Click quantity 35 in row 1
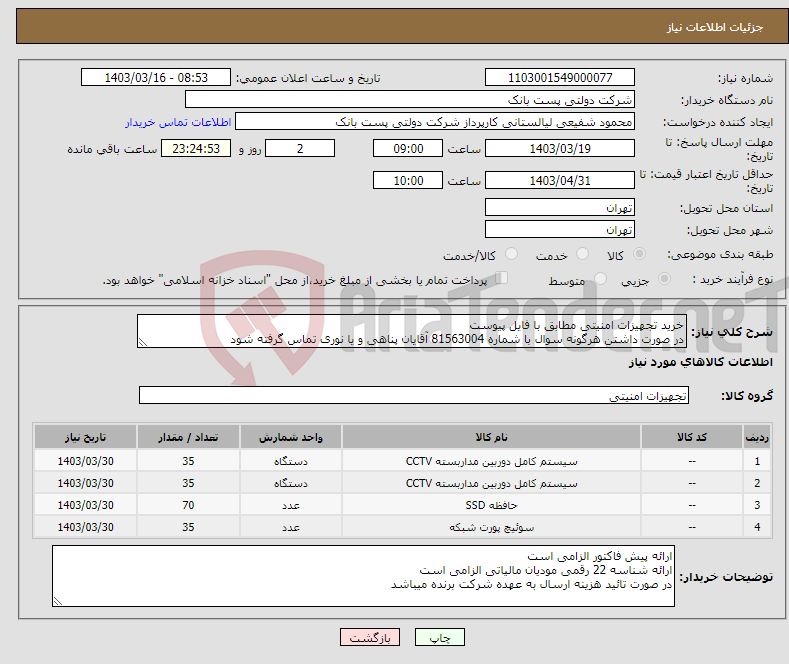The height and width of the screenshot is (664, 789). tap(188, 461)
